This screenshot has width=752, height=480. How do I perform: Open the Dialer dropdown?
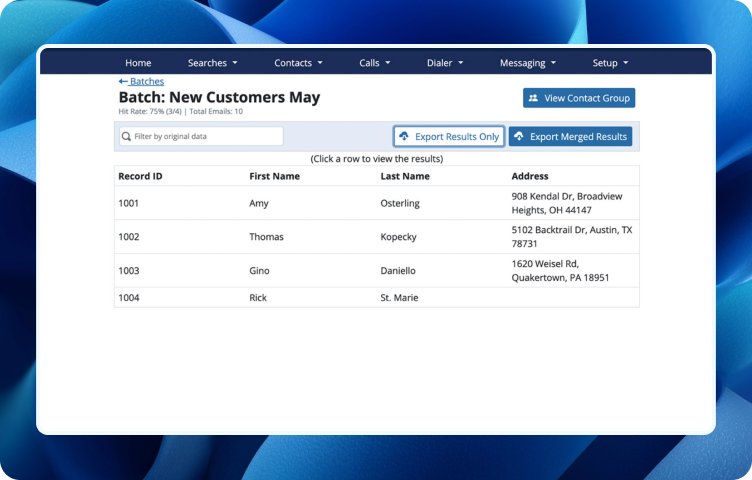445,63
